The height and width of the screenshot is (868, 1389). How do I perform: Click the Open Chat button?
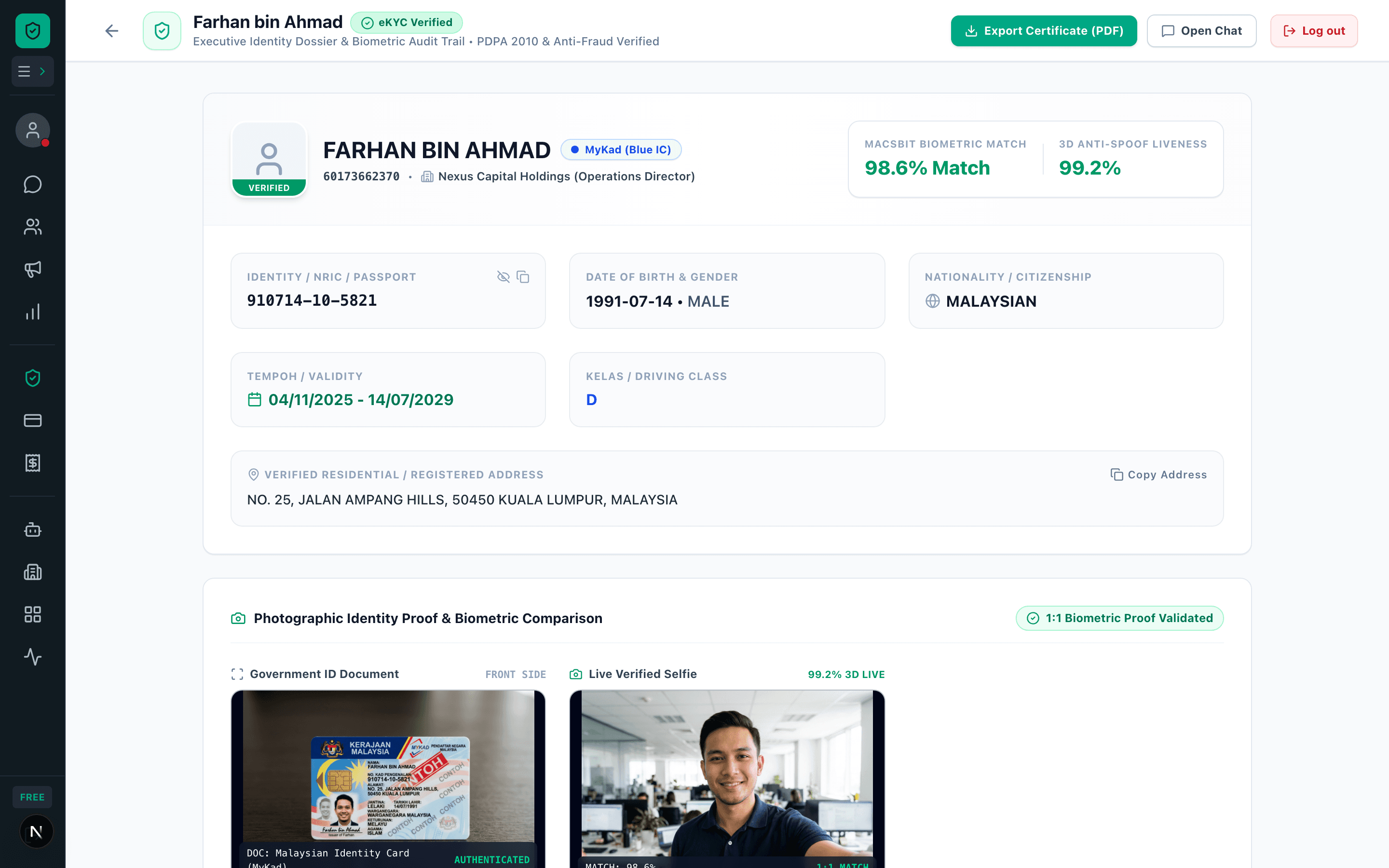[1201, 31]
